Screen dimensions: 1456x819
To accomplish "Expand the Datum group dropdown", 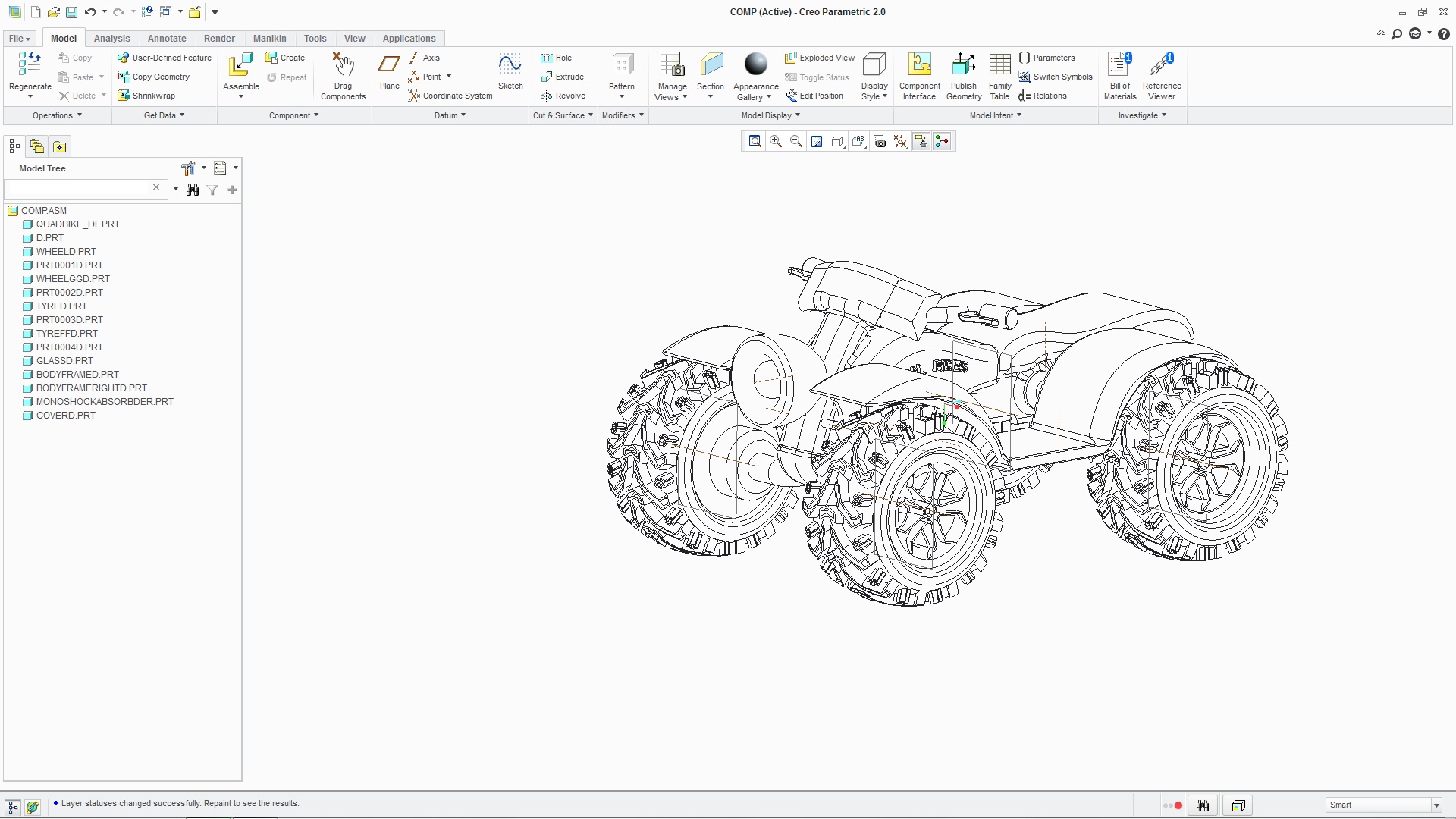I will (450, 116).
